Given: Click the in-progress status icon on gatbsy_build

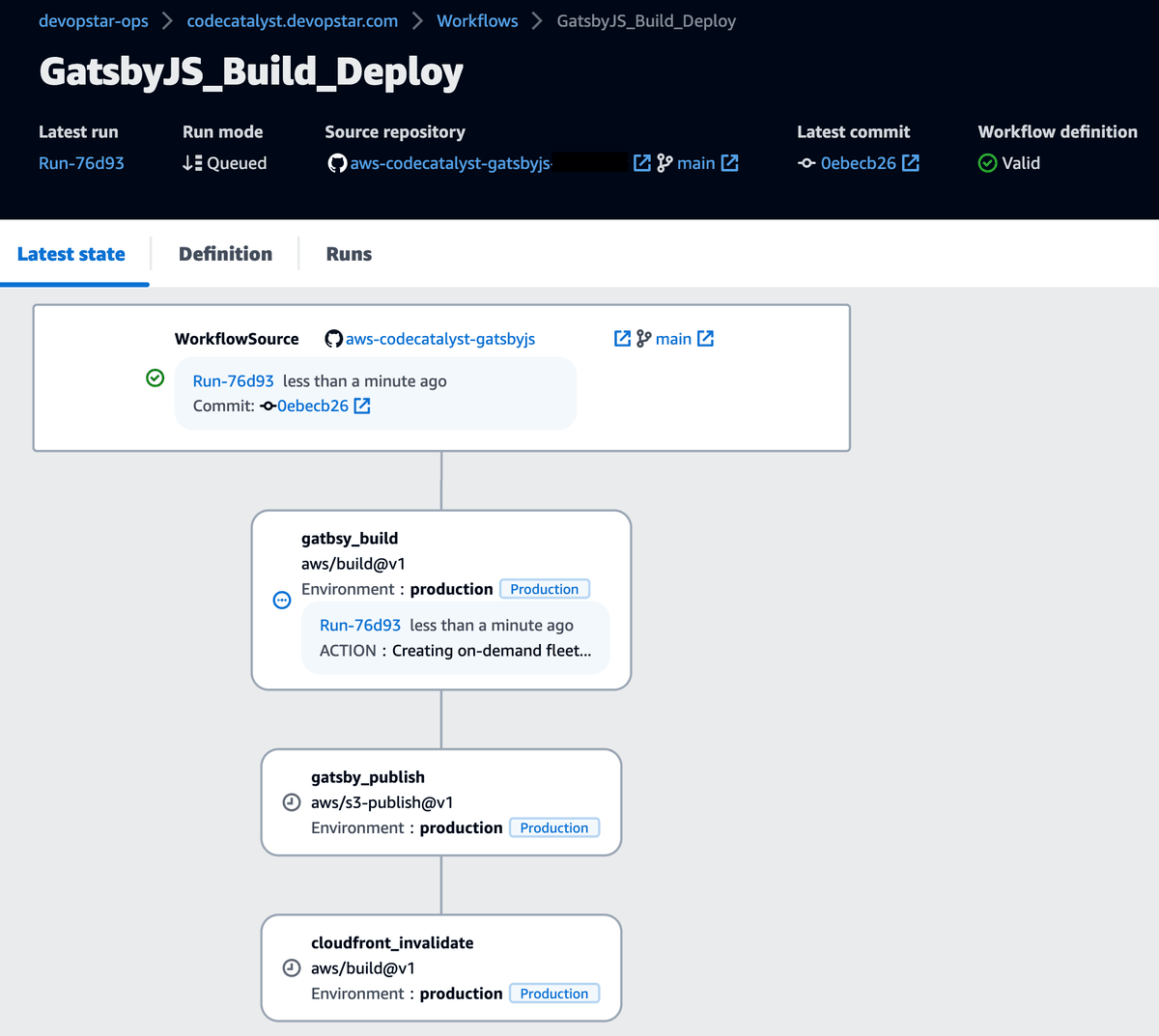Looking at the screenshot, I should pos(281,600).
